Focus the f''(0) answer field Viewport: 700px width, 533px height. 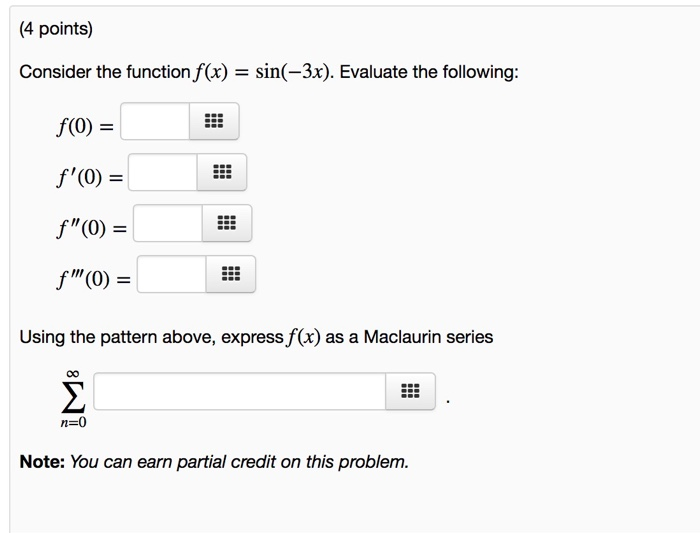pos(168,223)
